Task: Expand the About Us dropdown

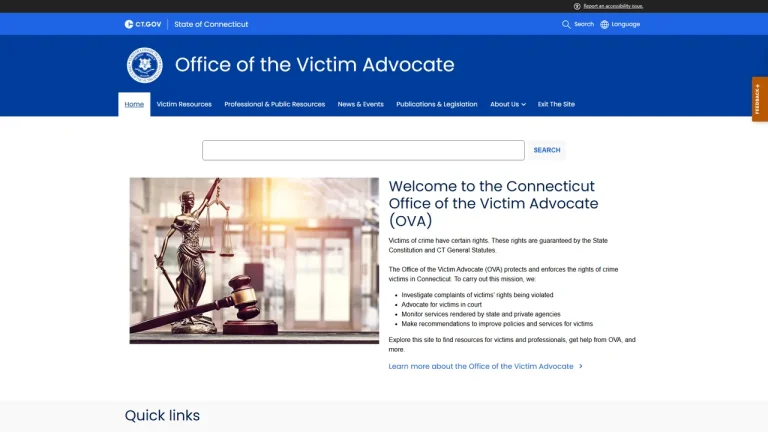Action: (x=508, y=104)
